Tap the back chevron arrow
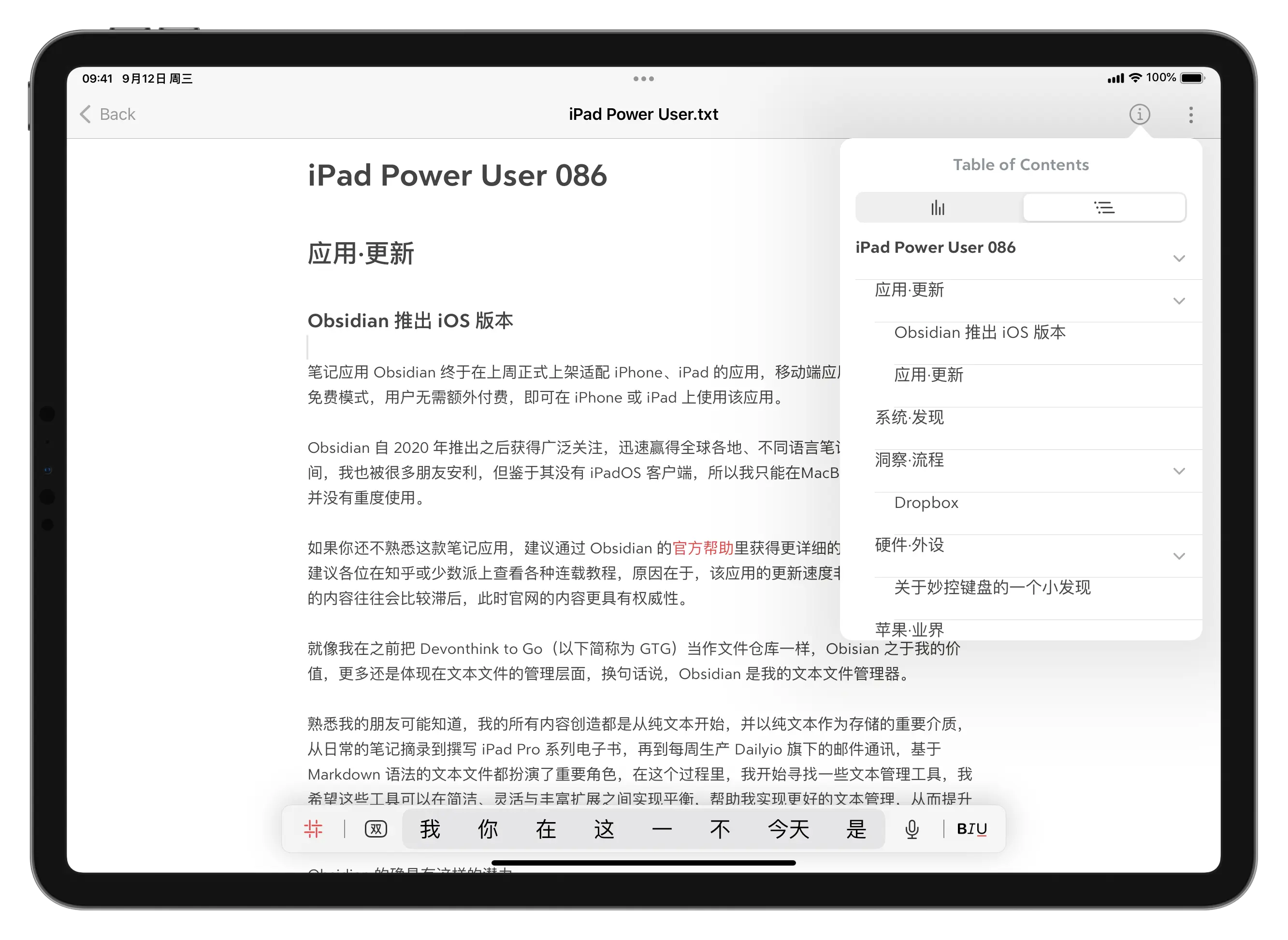This screenshot has height=940, width=1288. [86, 115]
